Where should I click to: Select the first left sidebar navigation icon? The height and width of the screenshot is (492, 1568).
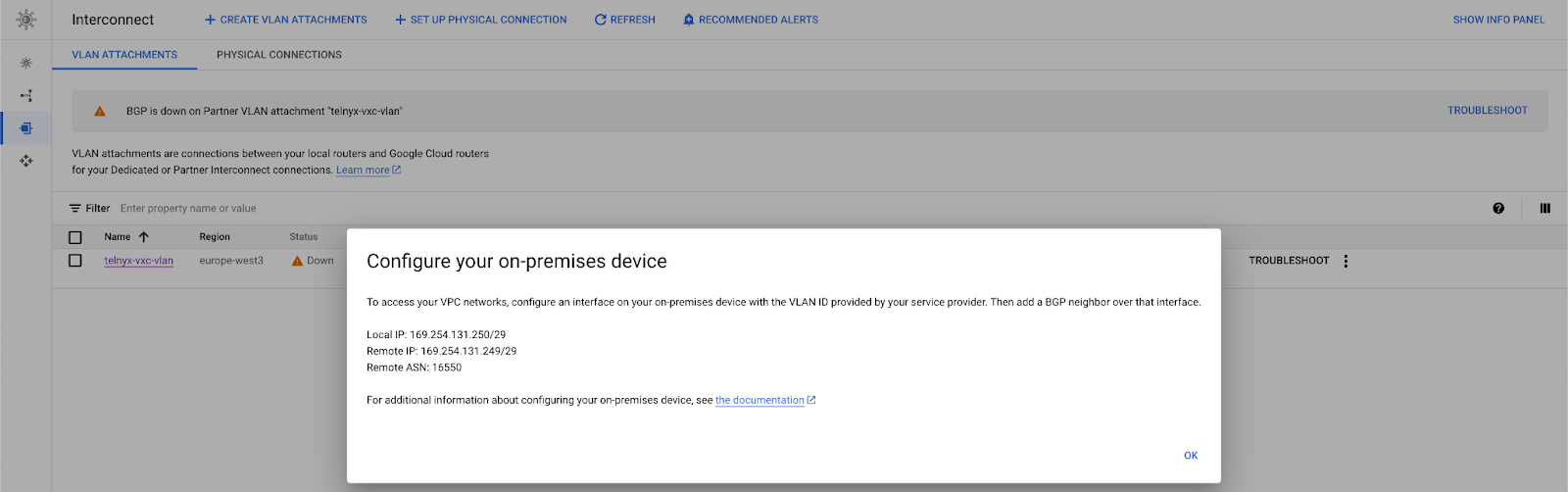click(25, 63)
